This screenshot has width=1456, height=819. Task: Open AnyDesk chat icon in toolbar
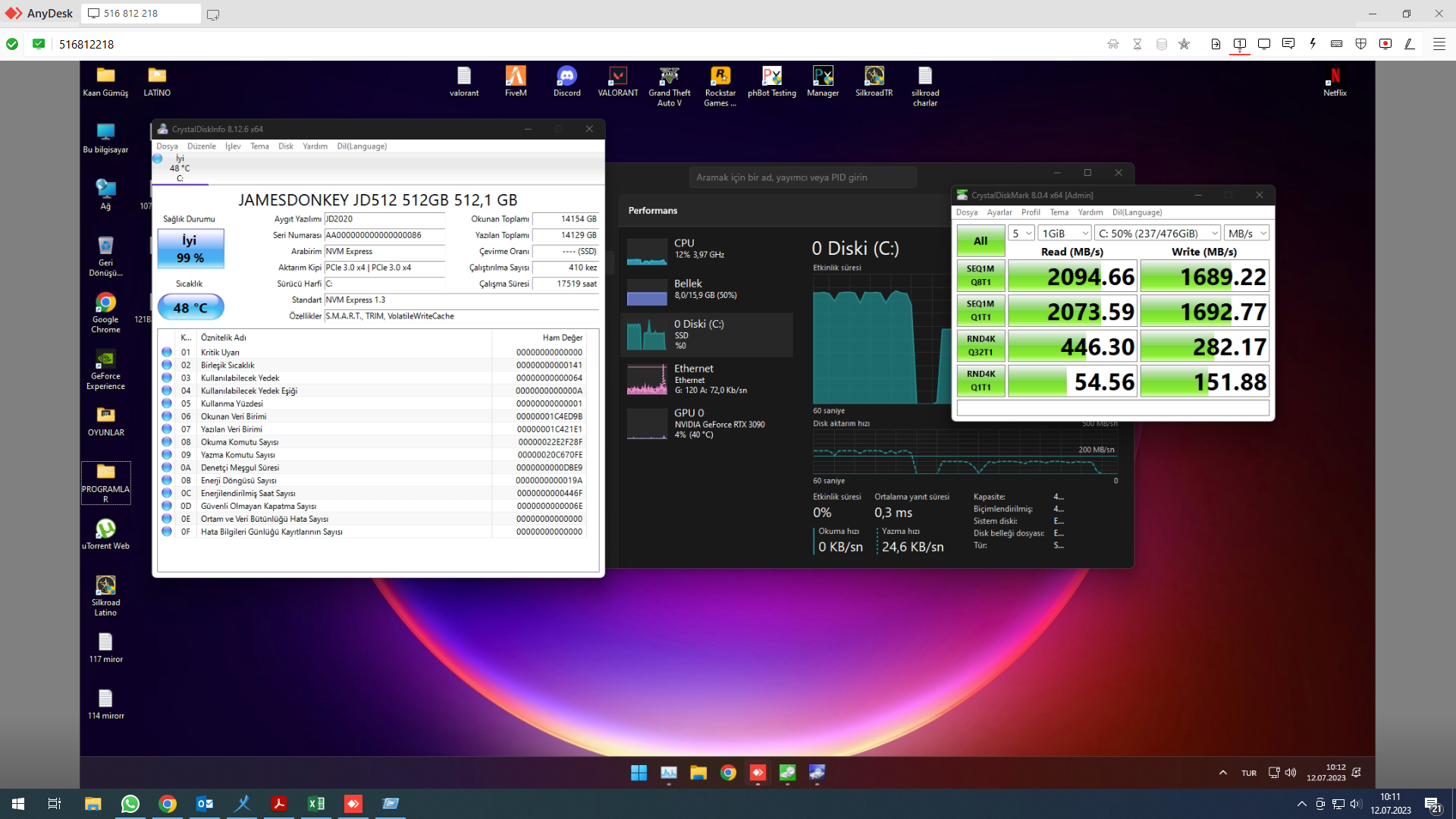[x=1288, y=44]
